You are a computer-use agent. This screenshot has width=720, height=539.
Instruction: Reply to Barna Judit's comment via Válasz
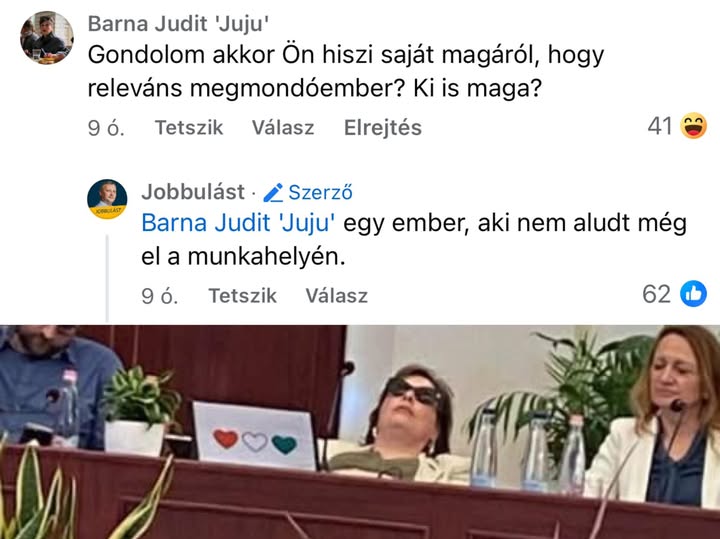pyautogui.click(x=283, y=127)
